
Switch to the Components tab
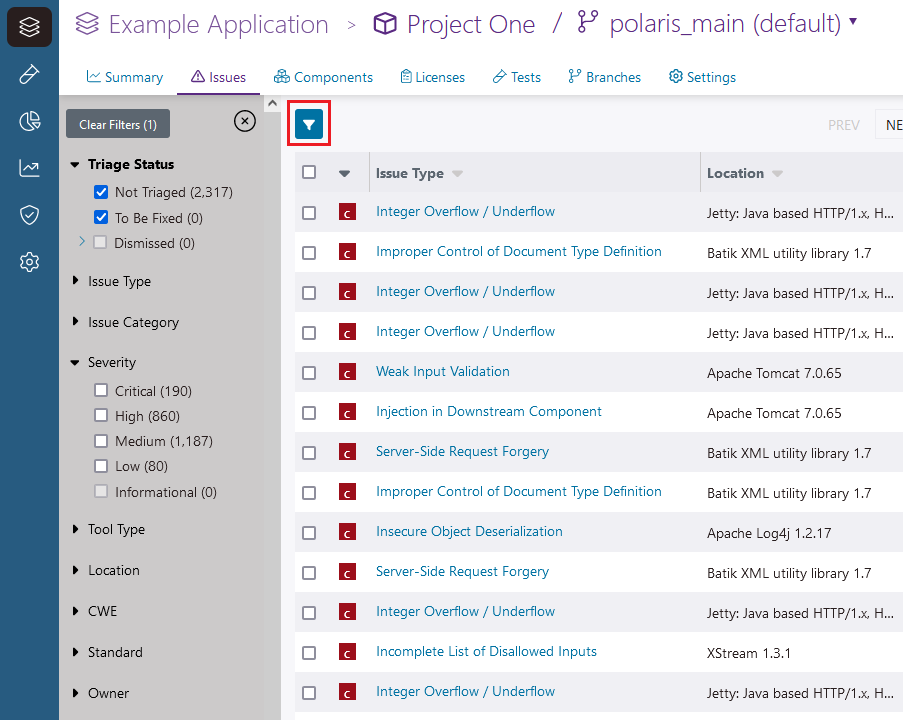[x=323, y=77]
